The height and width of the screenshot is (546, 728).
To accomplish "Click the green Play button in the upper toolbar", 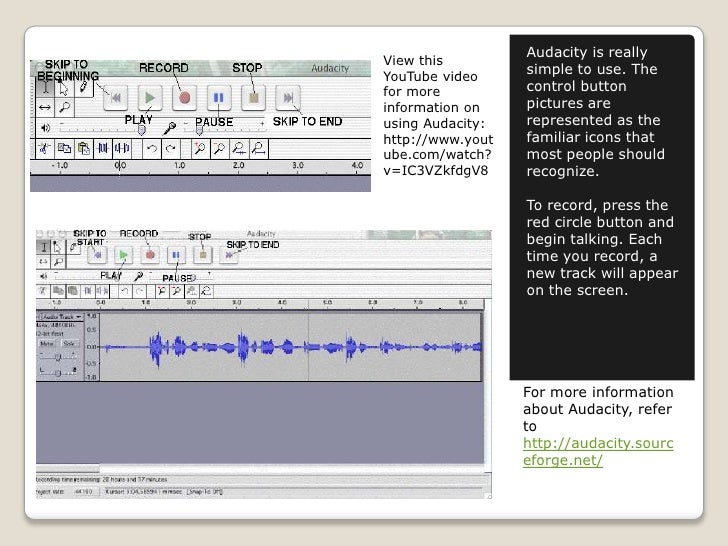I will point(150,98).
